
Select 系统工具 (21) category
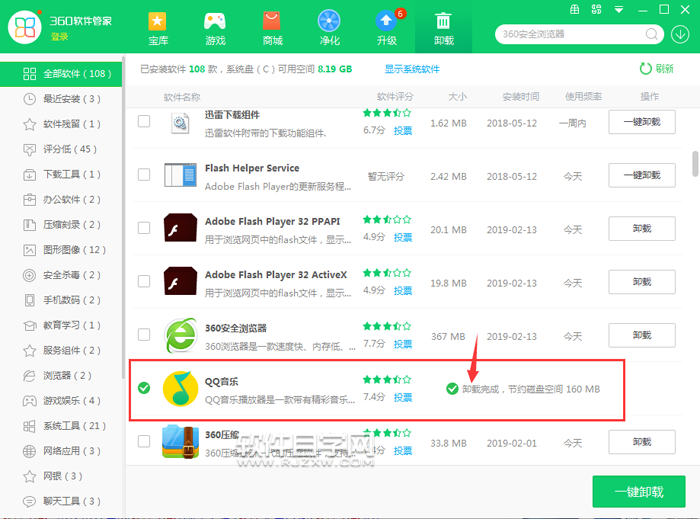click(x=62, y=426)
